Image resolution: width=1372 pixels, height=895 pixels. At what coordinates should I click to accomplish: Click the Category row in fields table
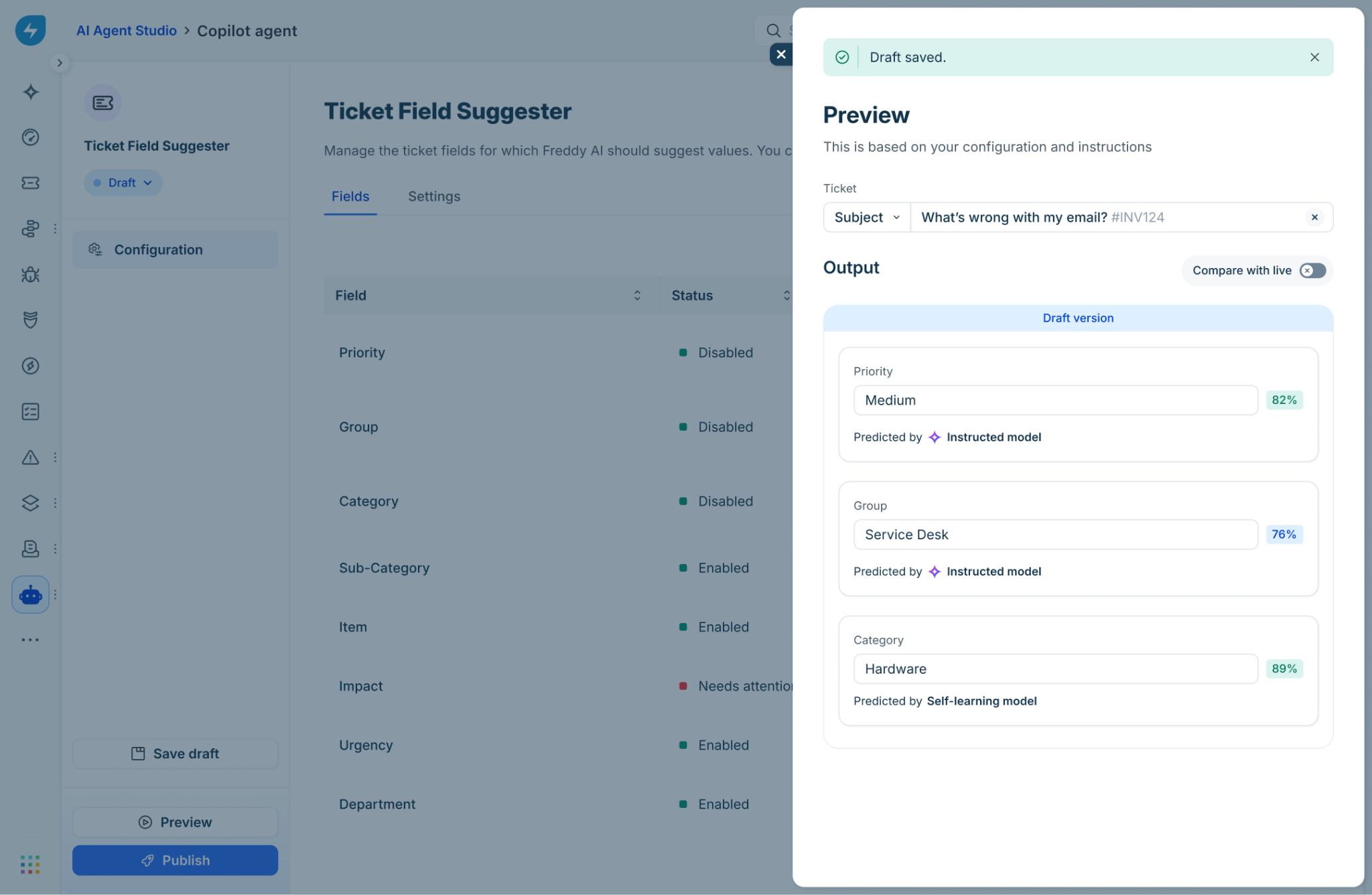point(559,501)
